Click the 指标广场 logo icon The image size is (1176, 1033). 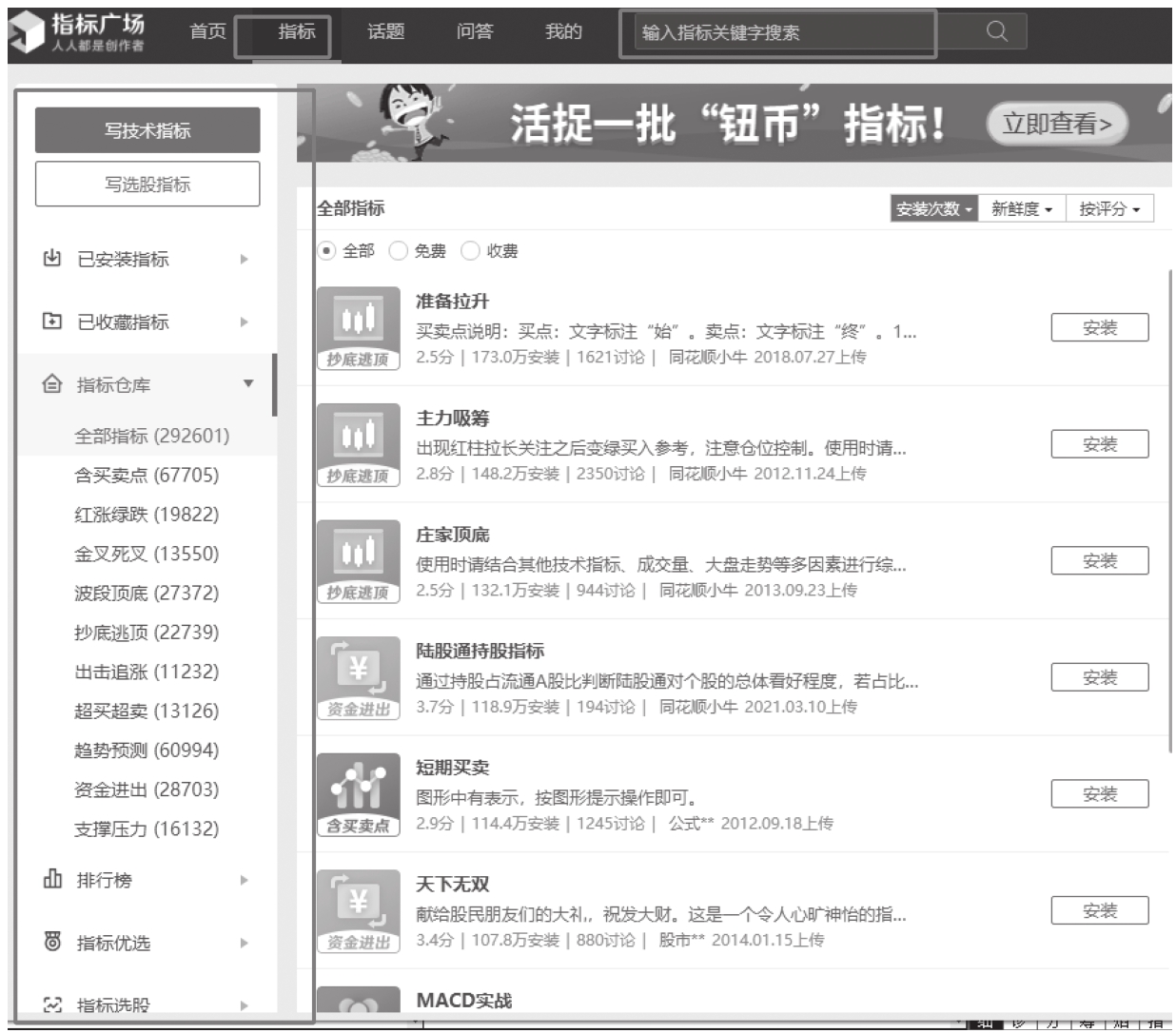click(27, 32)
